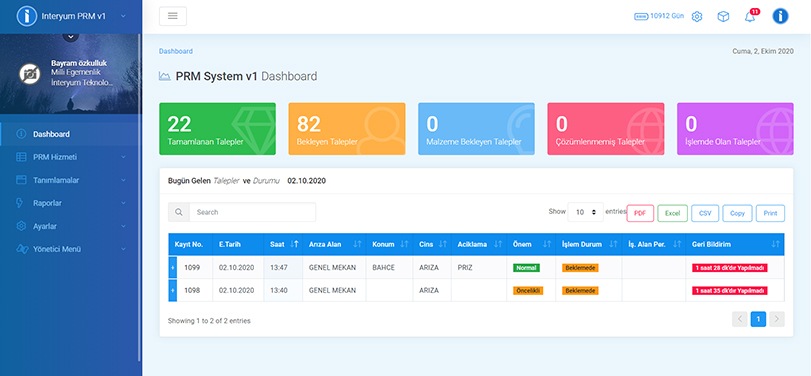Export table with the PDF button

coord(640,213)
